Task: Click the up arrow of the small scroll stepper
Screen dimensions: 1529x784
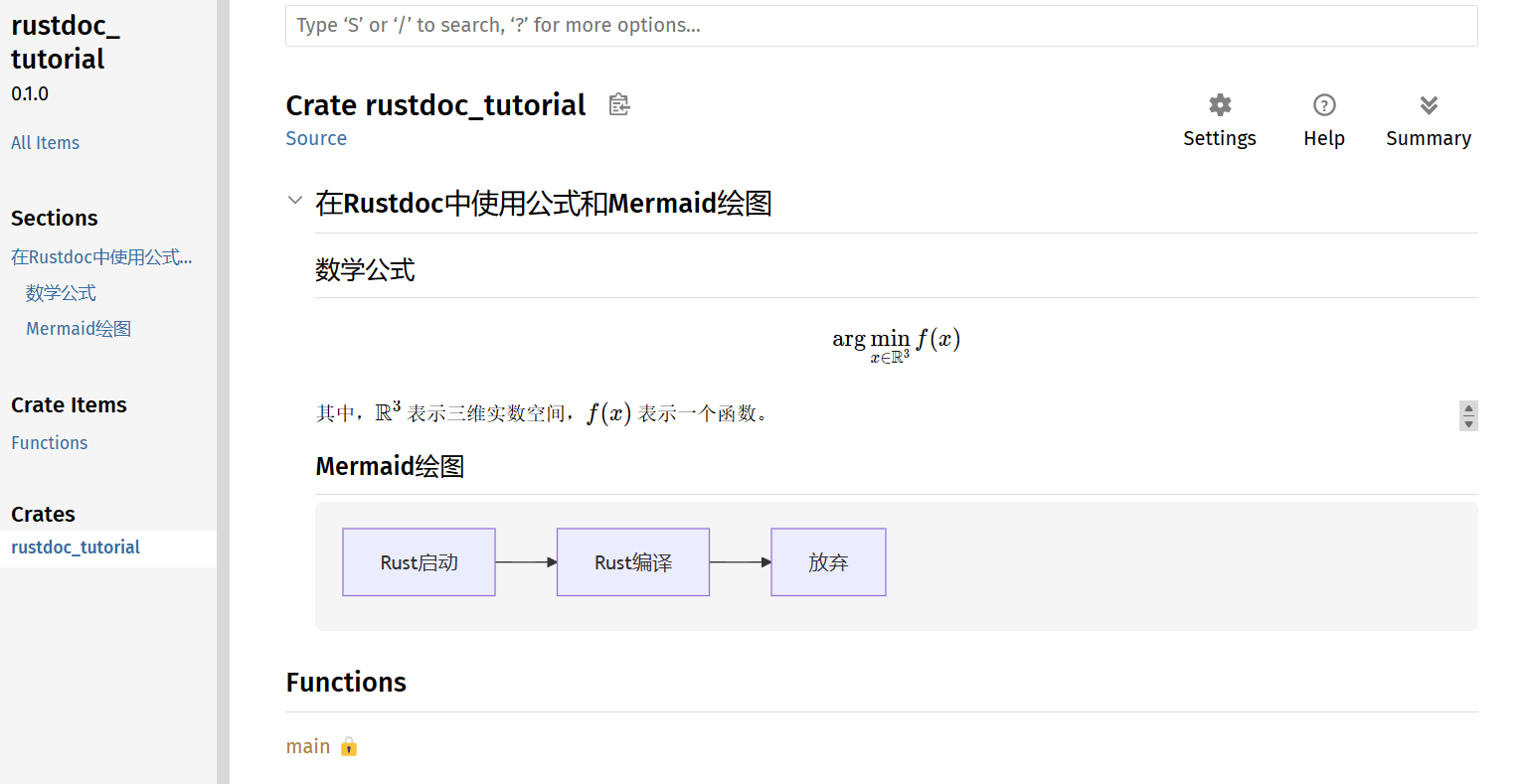Action: point(1468,408)
